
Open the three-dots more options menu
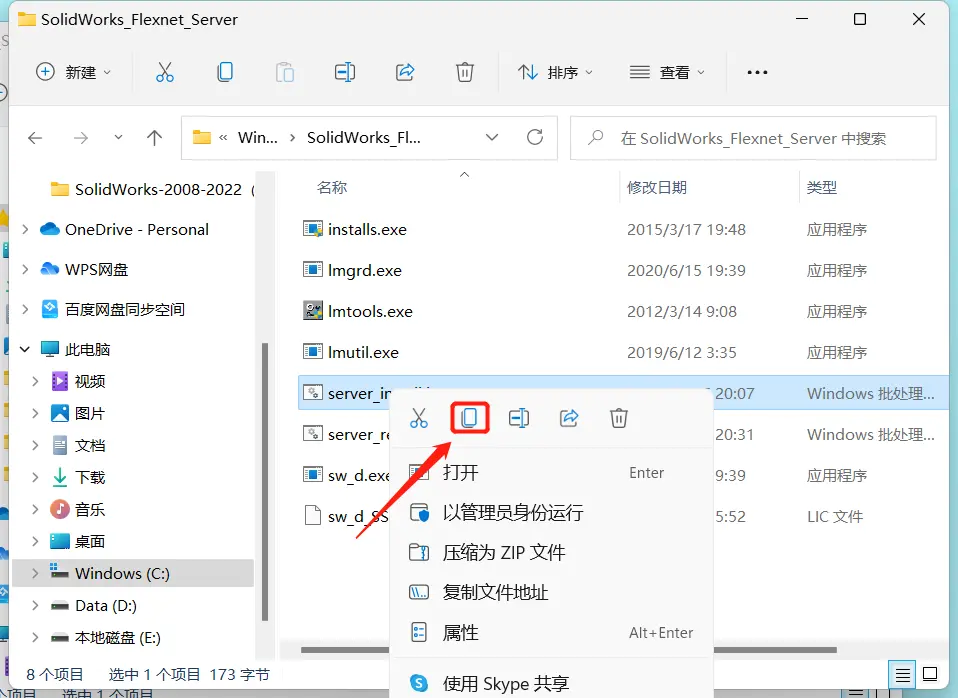coord(757,72)
